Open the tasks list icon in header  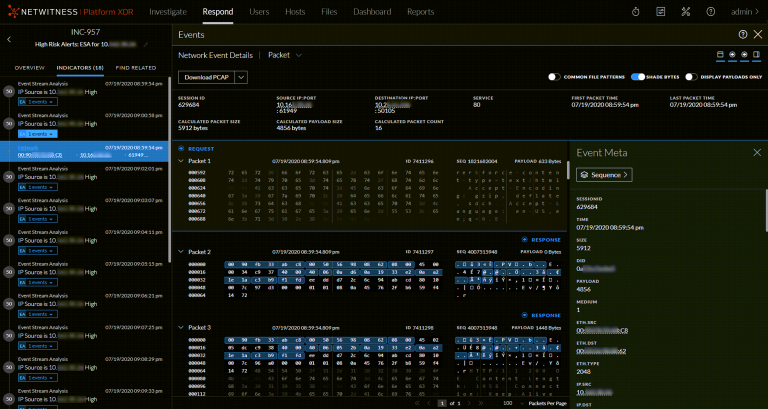click(661, 12)
